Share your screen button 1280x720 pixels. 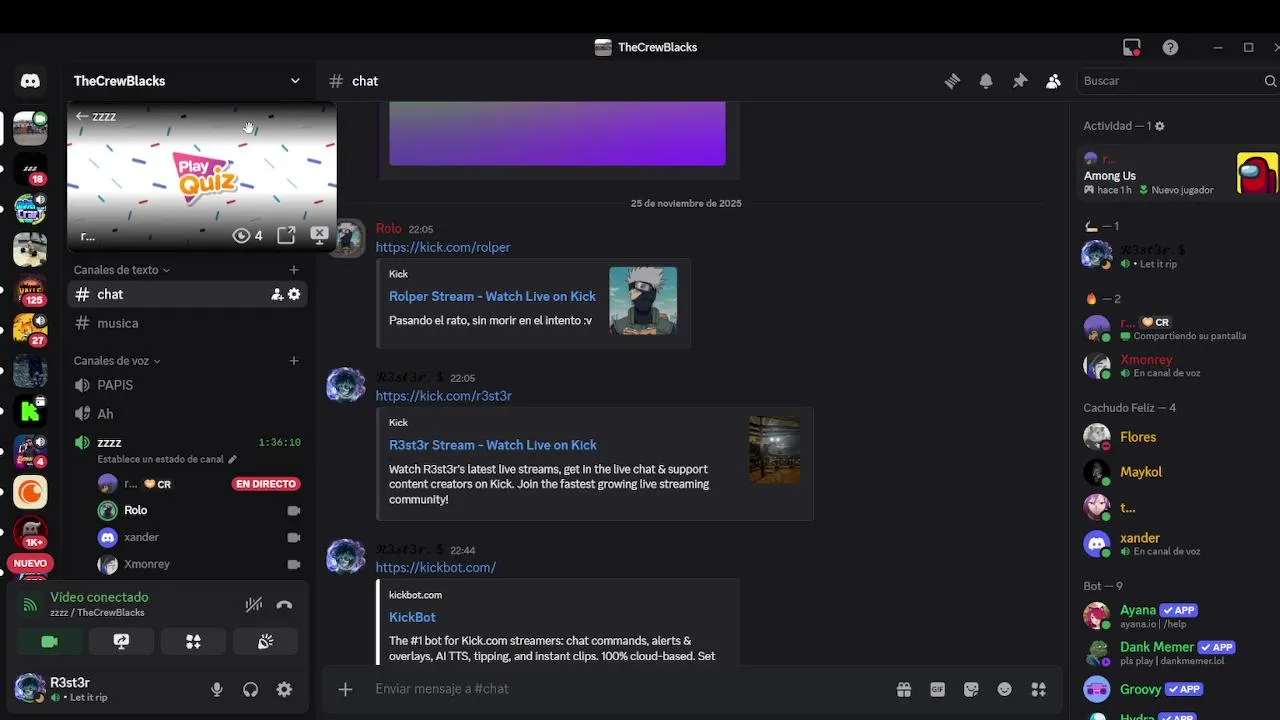click(x=121, y=642)
